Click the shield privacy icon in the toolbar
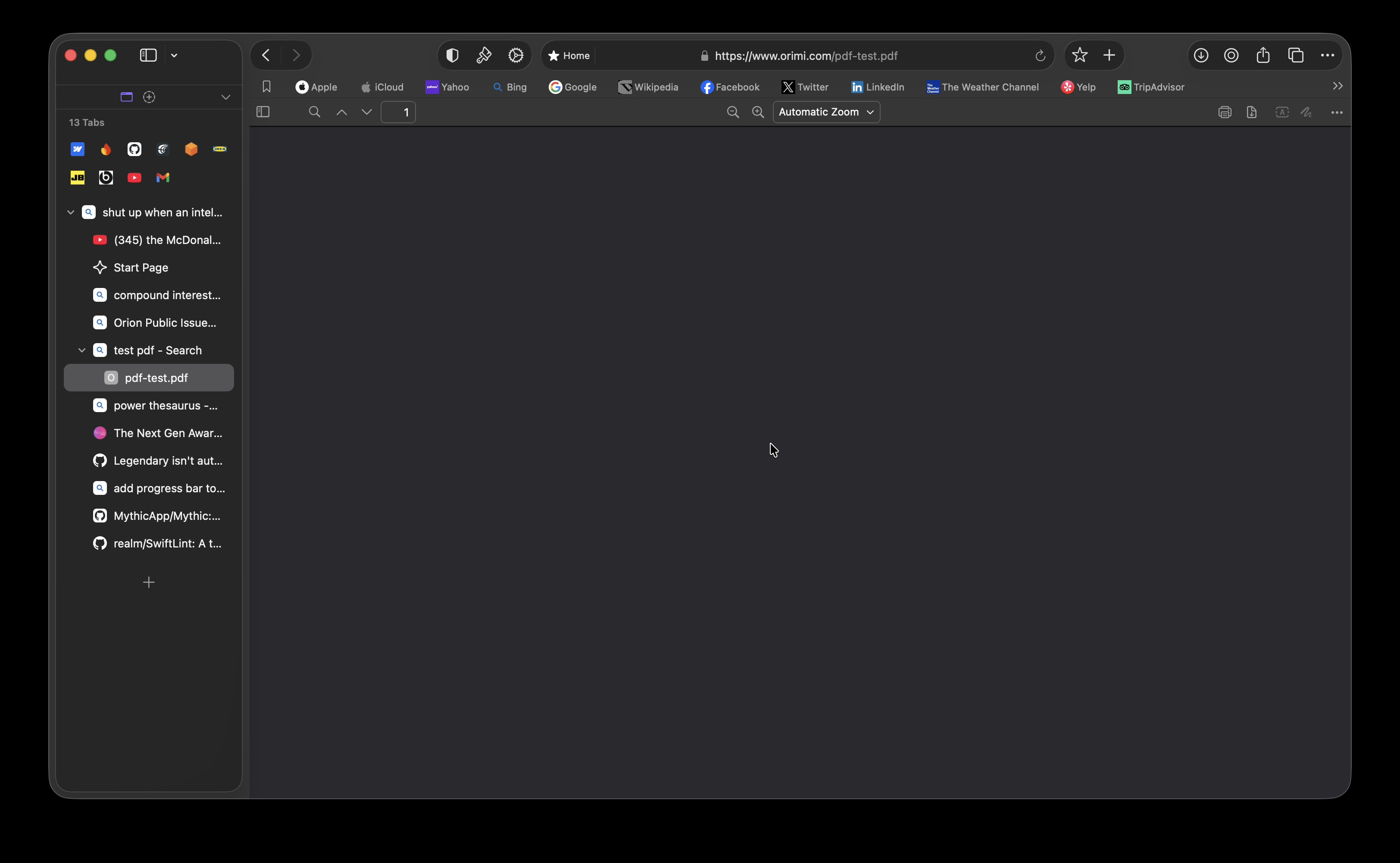 (452, 55)
